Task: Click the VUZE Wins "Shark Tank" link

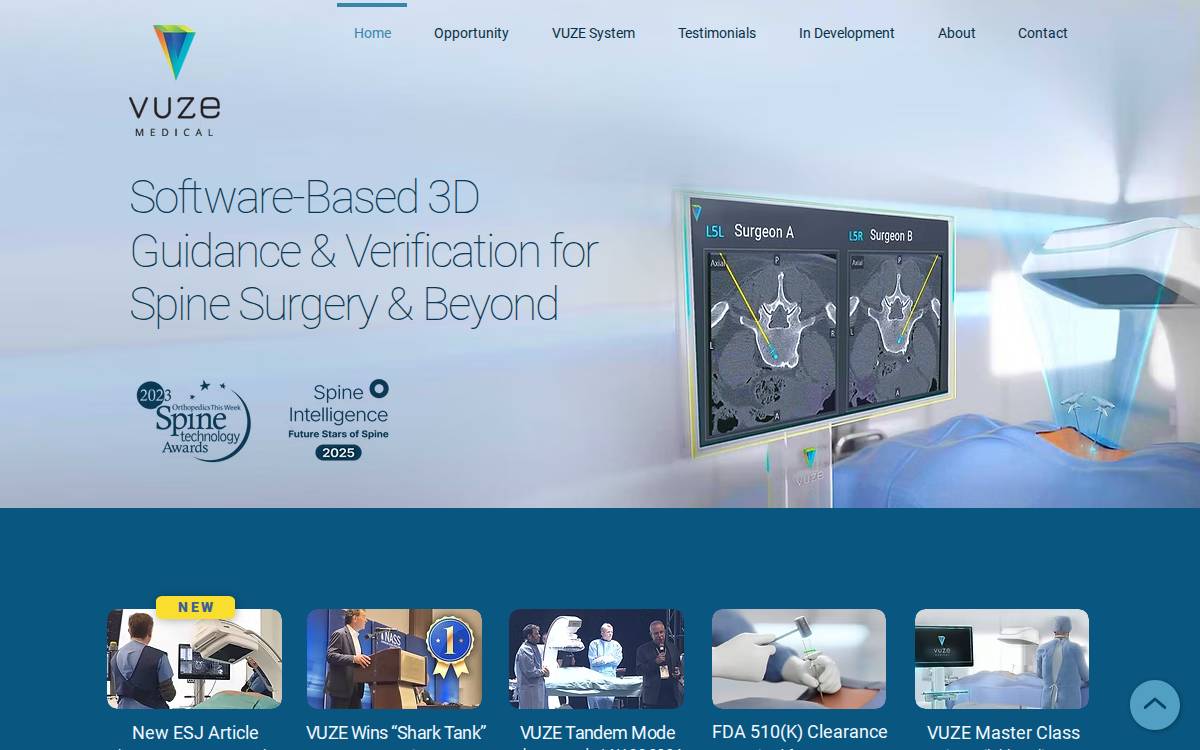Action: pyautogui.click(x=396, y=733)
